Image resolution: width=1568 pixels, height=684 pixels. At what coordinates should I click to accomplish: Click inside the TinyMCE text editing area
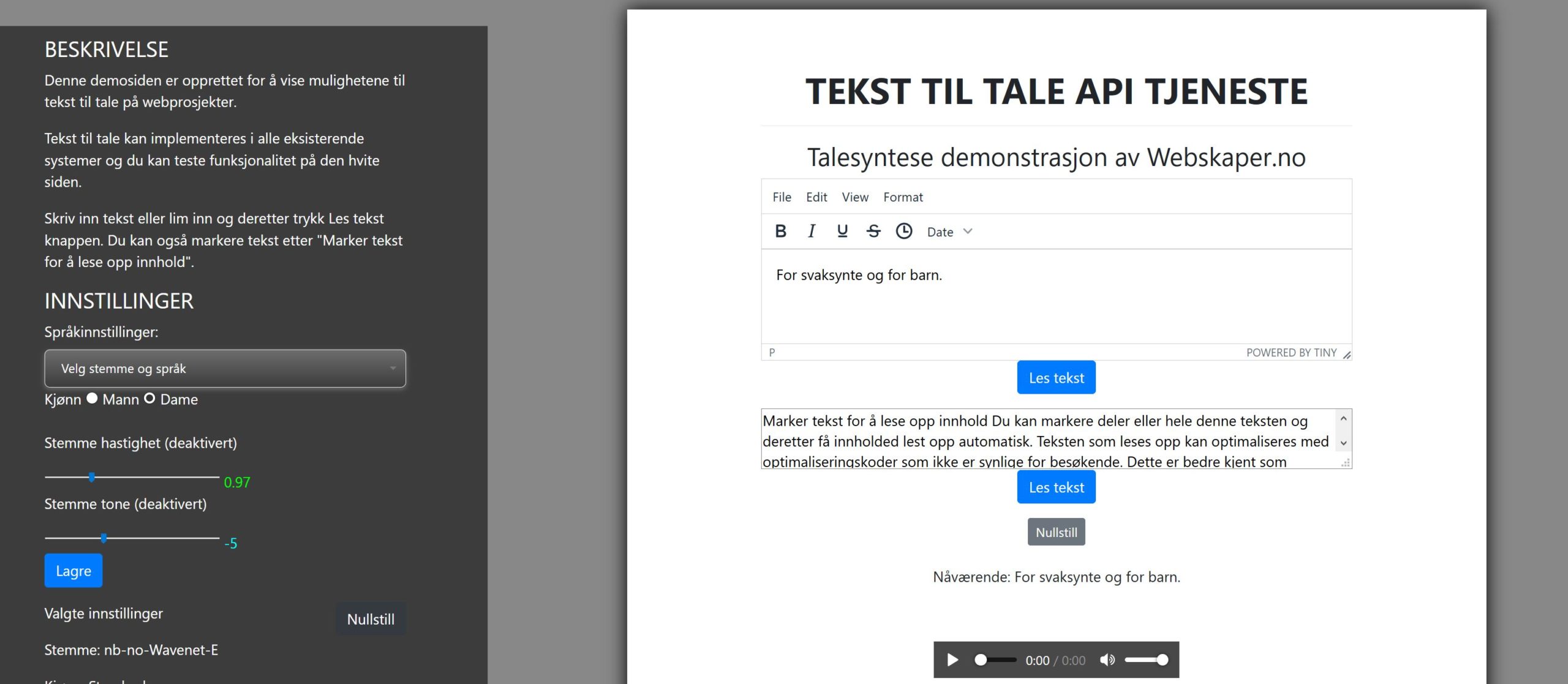(1041, 300)
